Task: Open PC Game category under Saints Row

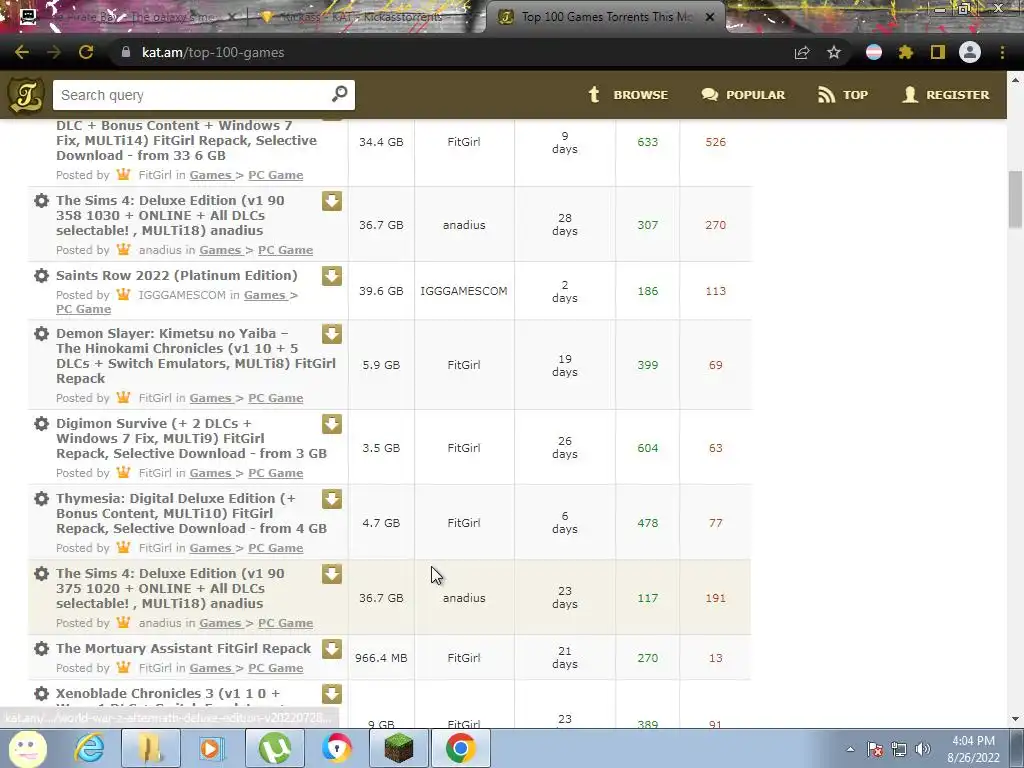Action: pos(83,310)
